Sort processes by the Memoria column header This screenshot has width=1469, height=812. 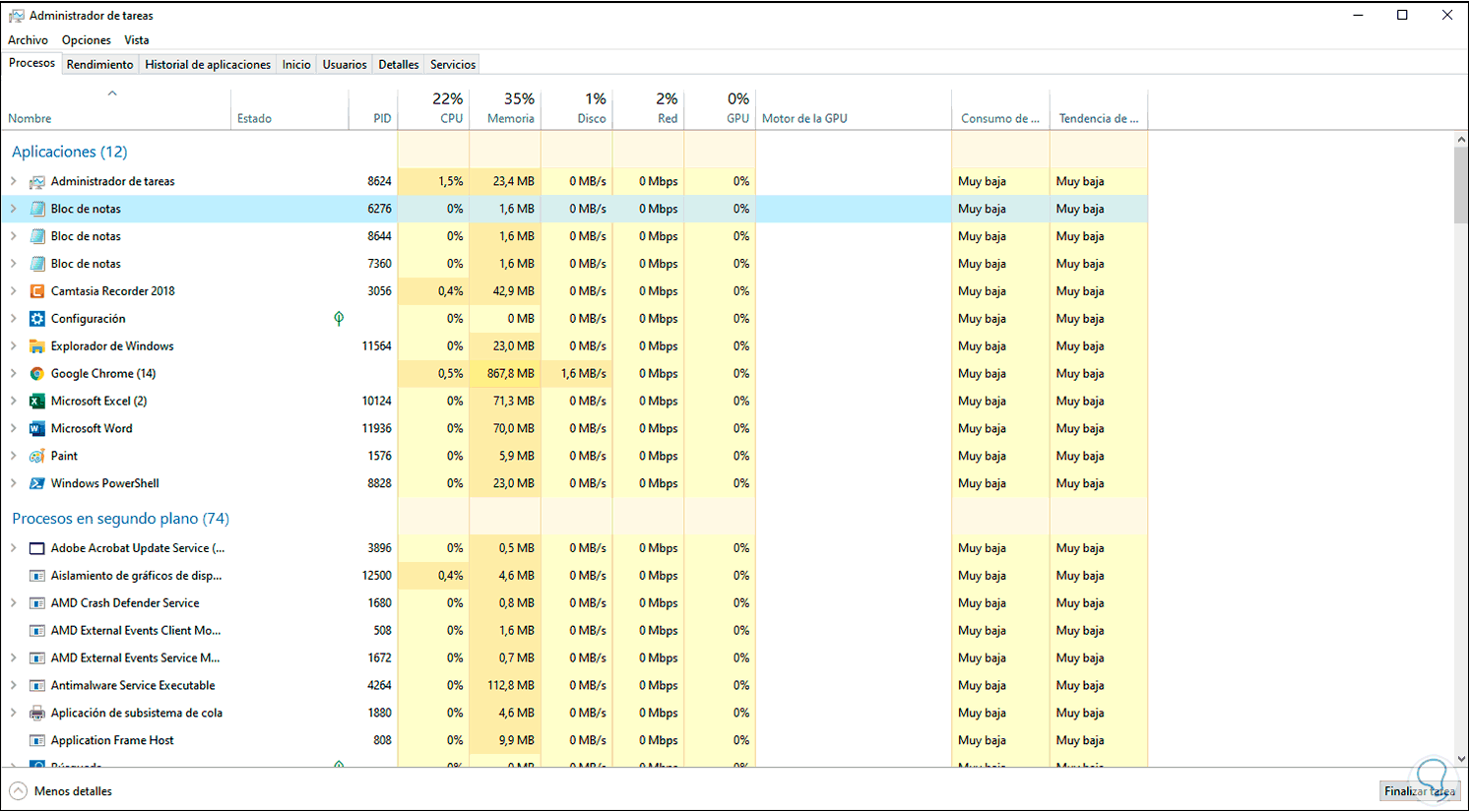pyautogui.click(x=510, y=108)
